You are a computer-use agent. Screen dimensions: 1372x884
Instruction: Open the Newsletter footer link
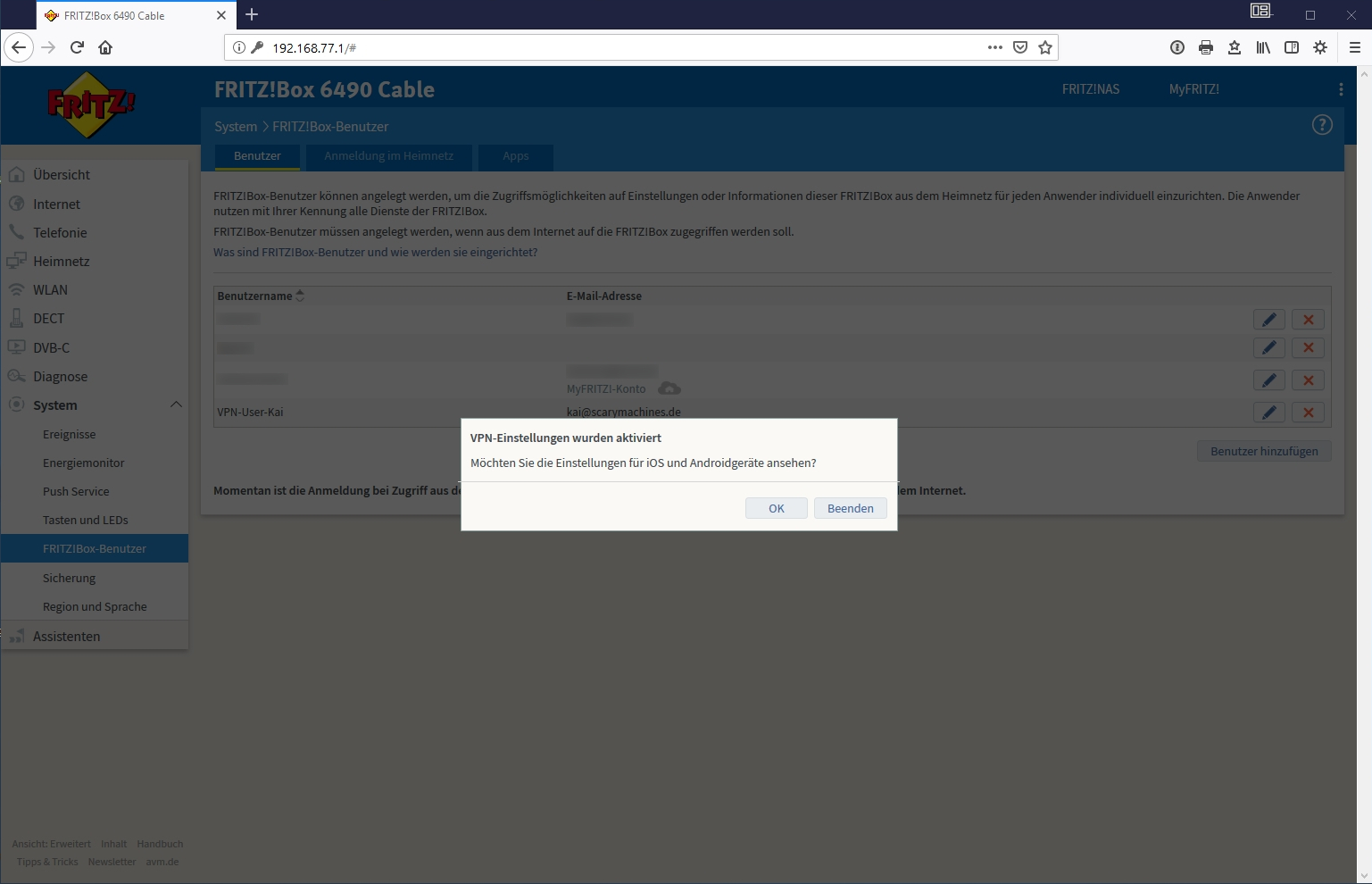point(112,862)
